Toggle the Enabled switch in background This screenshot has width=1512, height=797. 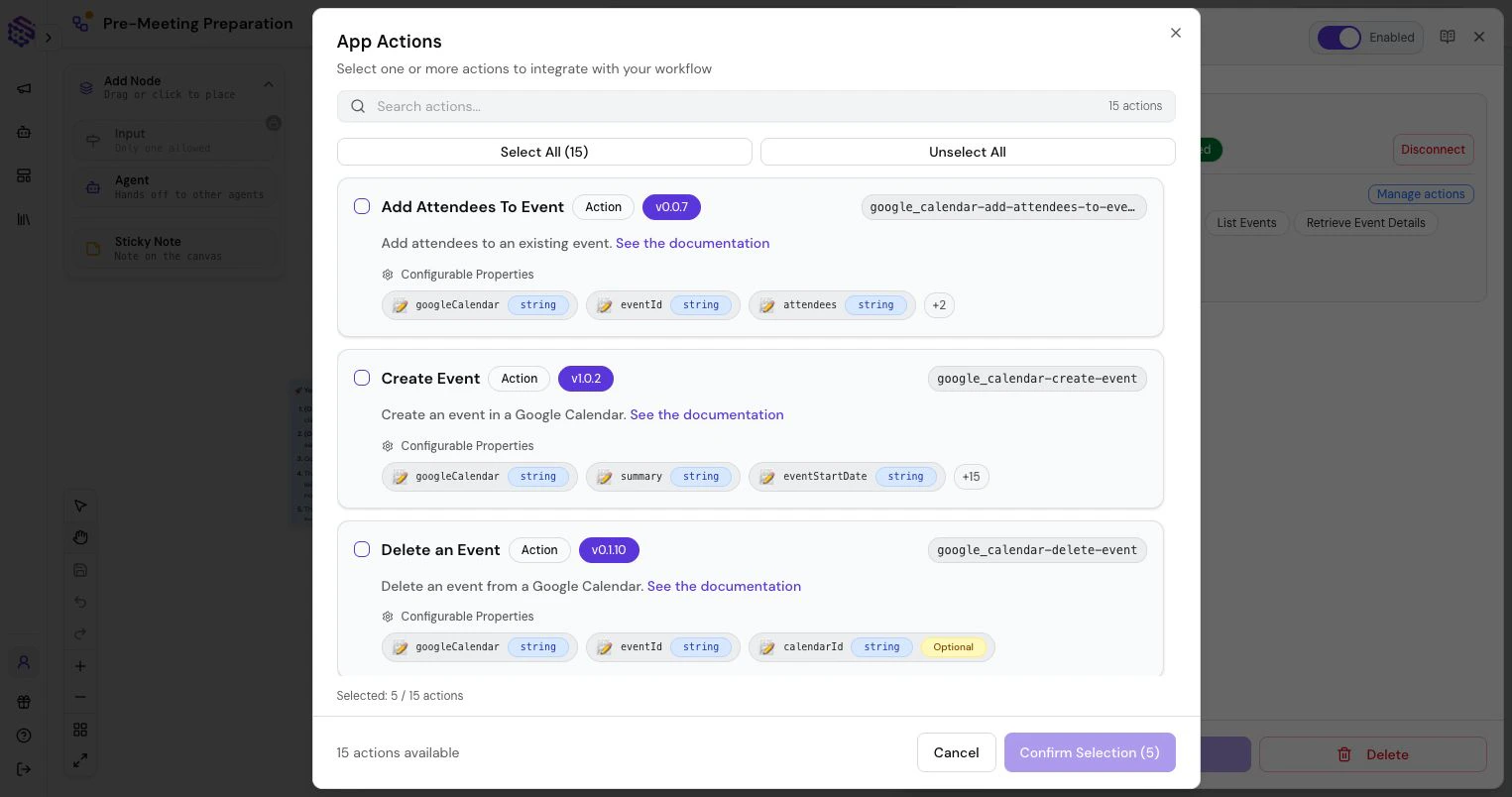click(1339, 38)
